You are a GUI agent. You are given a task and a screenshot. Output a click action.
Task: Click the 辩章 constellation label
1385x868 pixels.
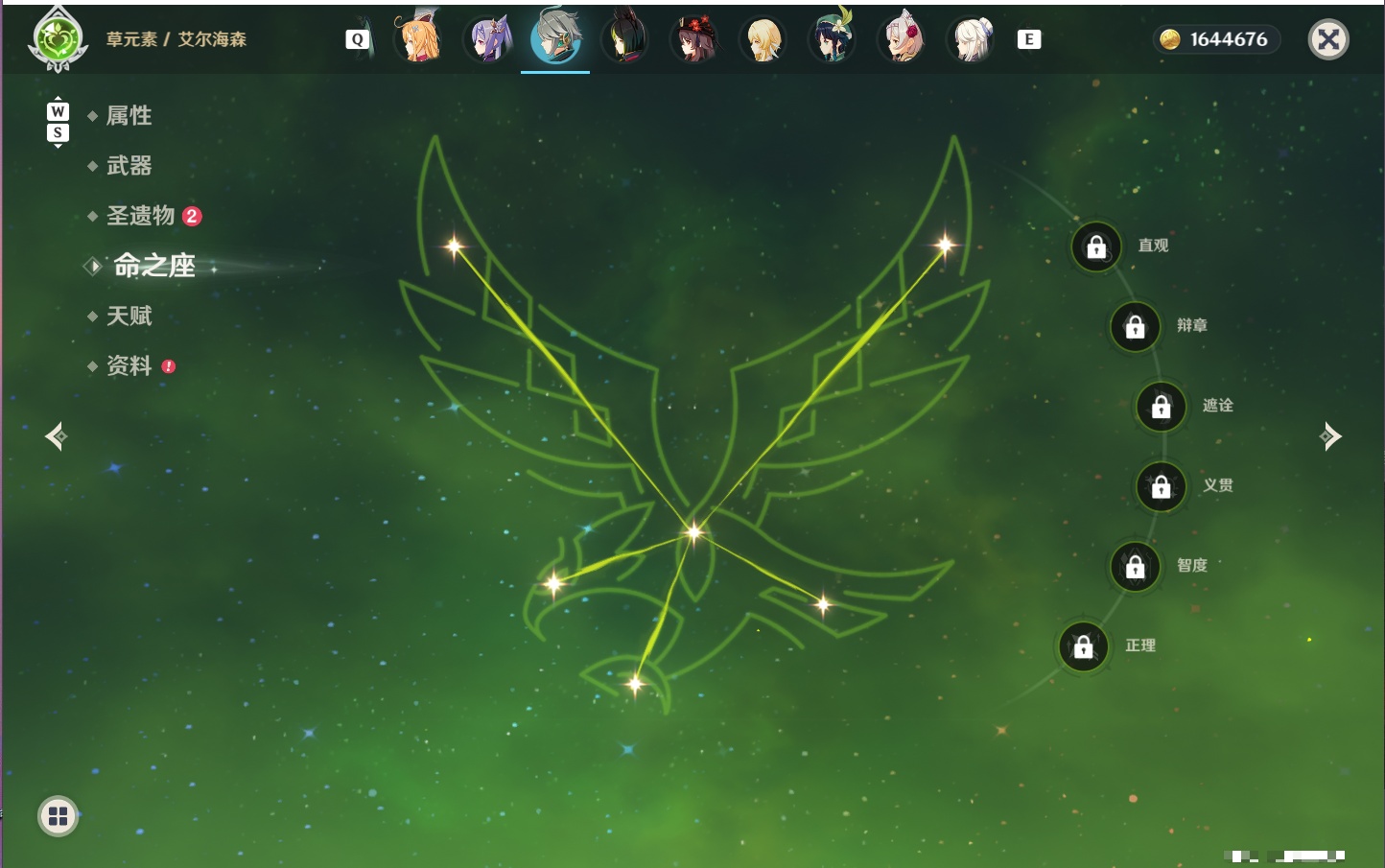coord(1192,325)
